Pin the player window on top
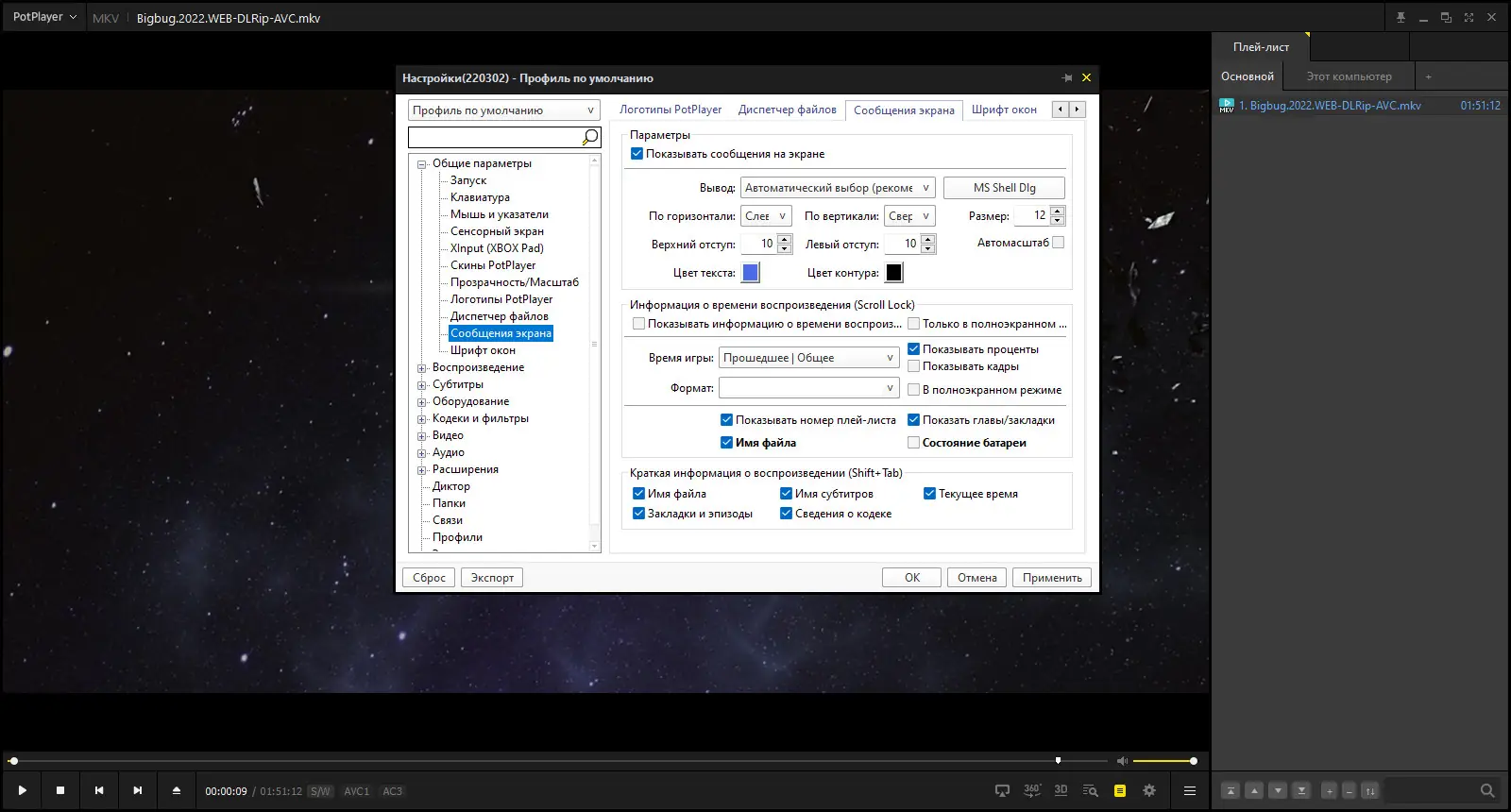The image size is (1511, 812). pos(1401,17)
